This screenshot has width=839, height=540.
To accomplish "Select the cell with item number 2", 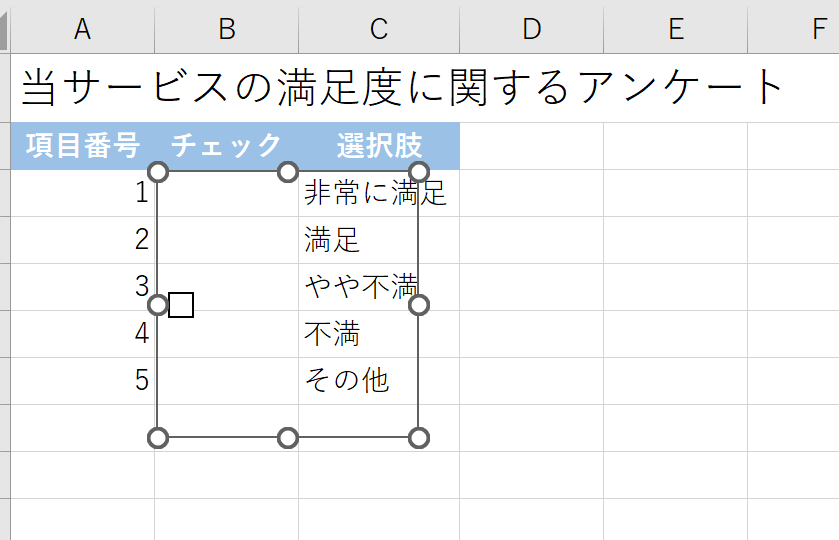I will coord(82,240).
